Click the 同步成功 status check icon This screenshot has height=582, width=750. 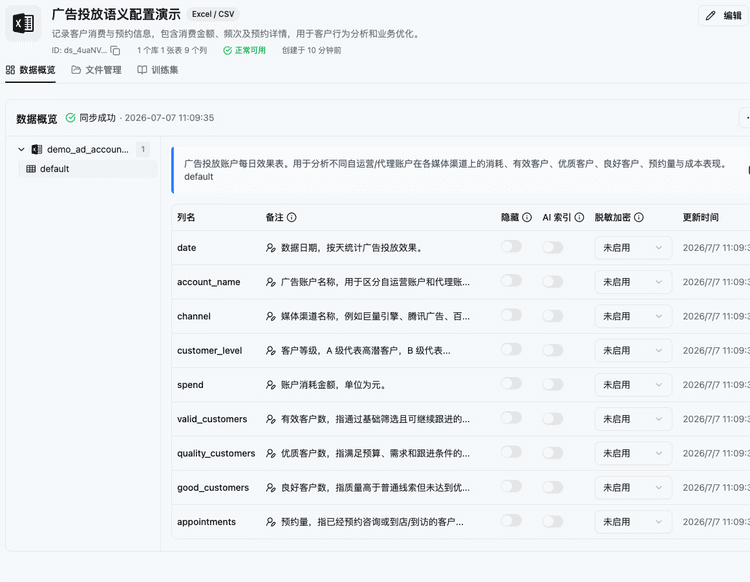click(70, 118)
